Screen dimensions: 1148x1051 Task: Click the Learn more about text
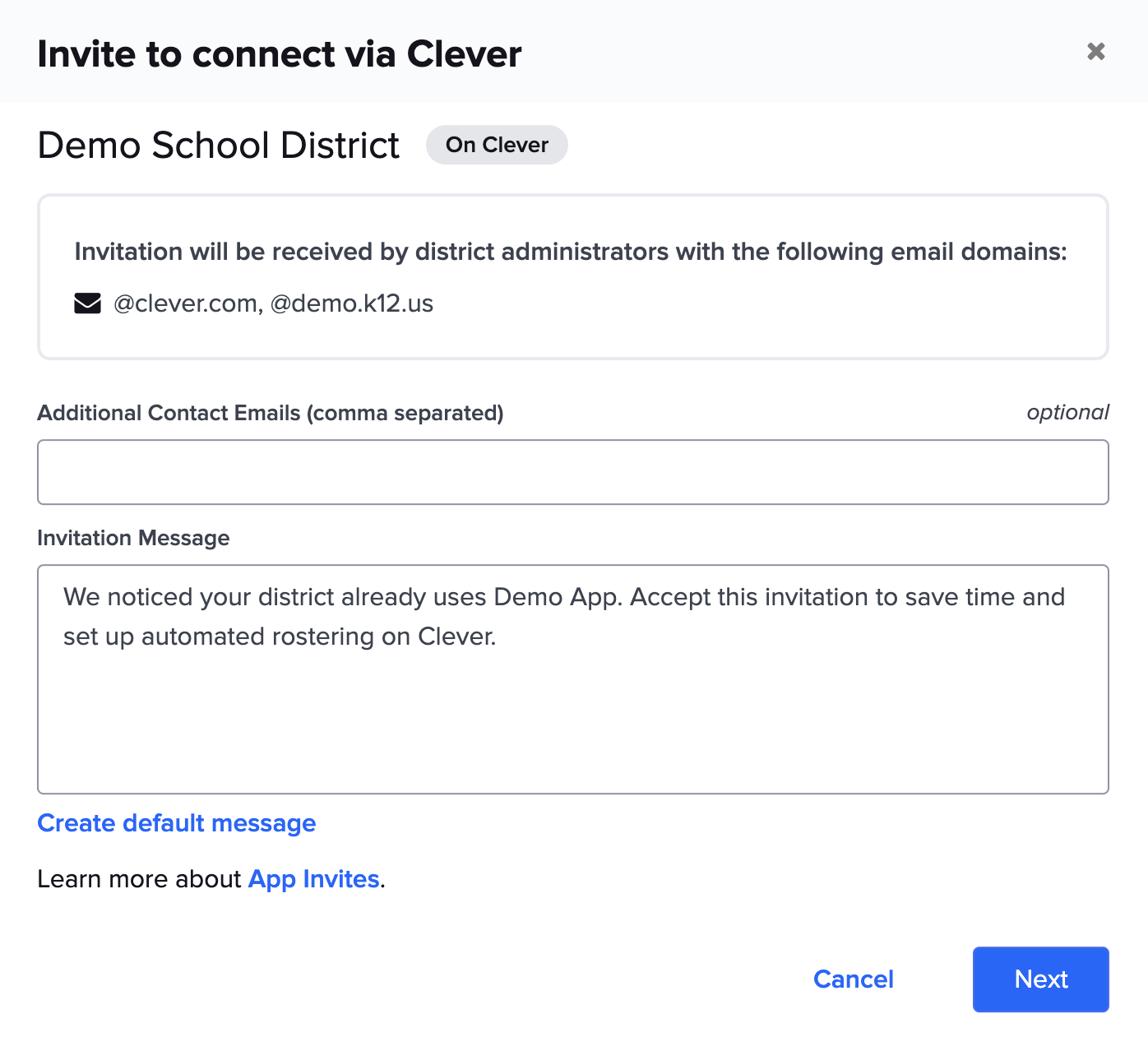pyautogui.click(x=139, y=879)
